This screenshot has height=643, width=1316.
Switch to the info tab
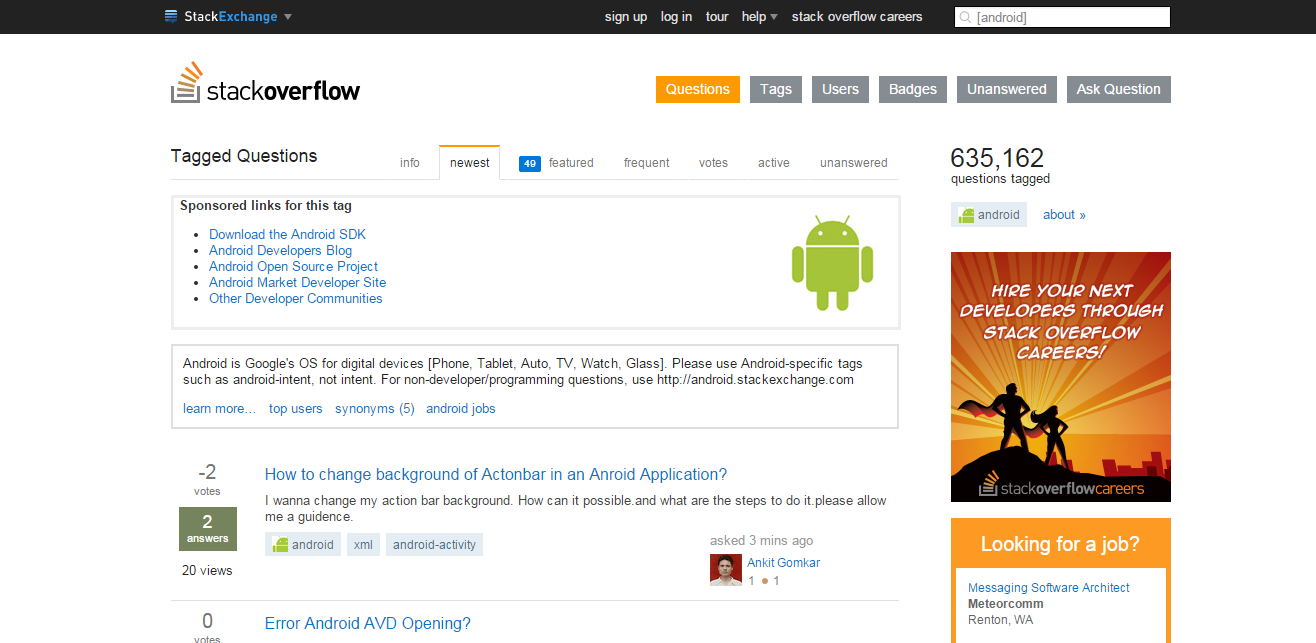[x=410, y=163]
